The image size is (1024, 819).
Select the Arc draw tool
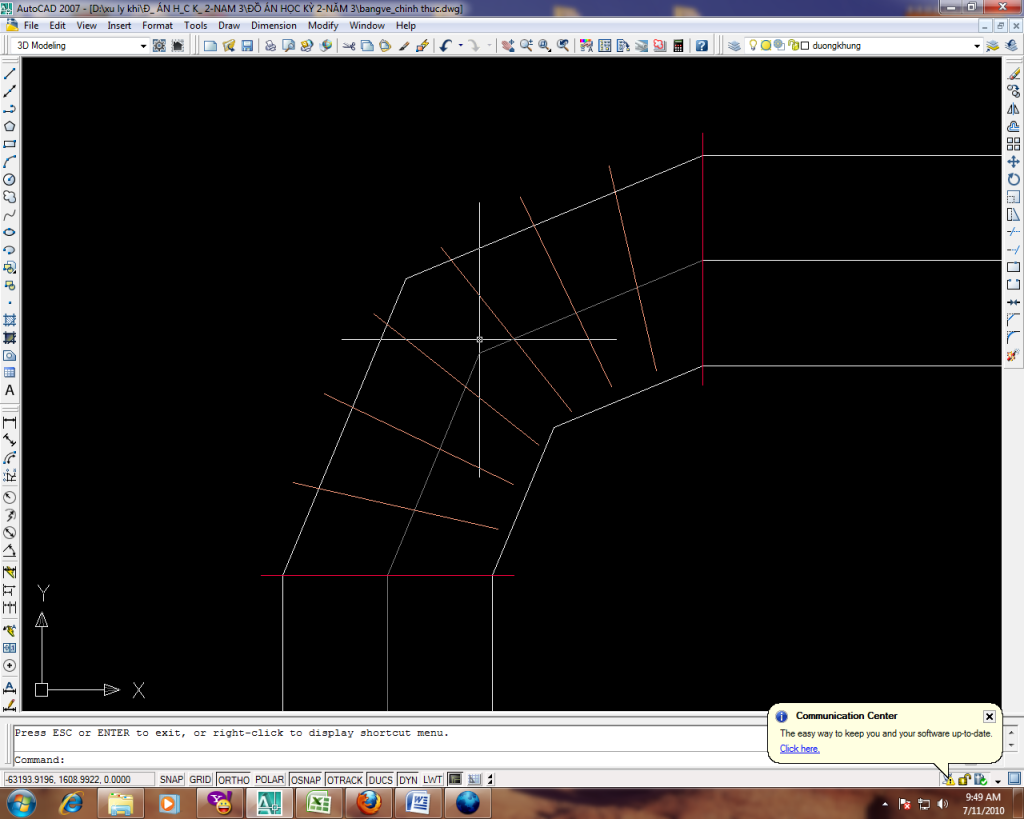click(9, 162)
